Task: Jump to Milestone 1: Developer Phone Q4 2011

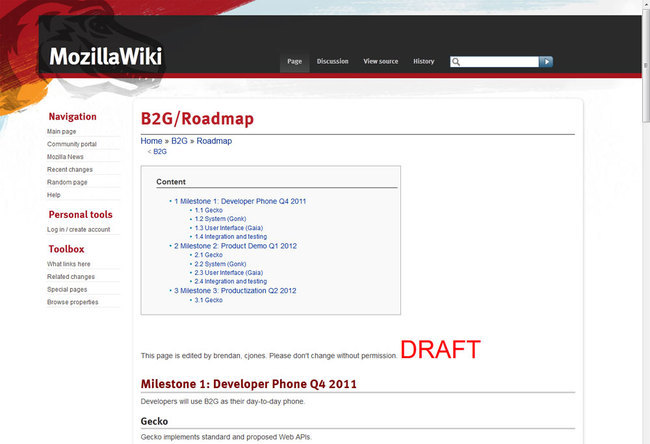Action: click(240, 201)
